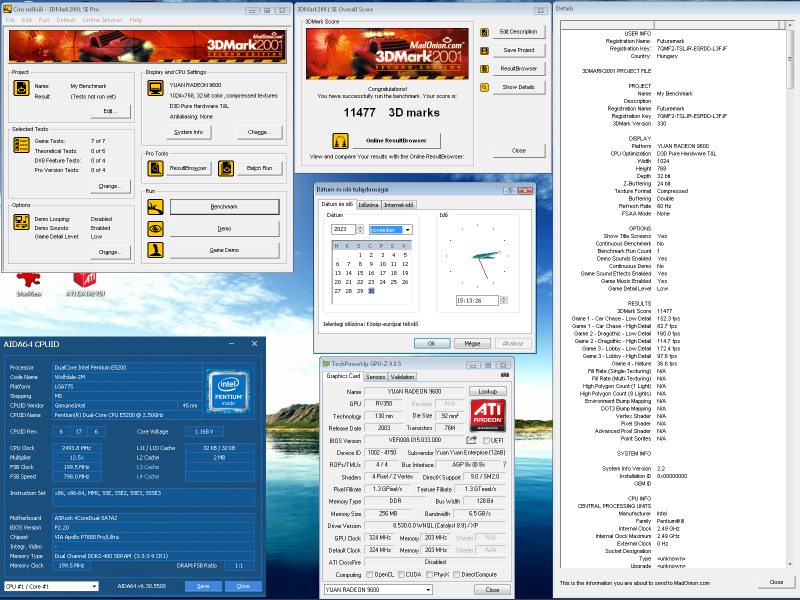Click the Mégse button in date dialog

[472, 343]
